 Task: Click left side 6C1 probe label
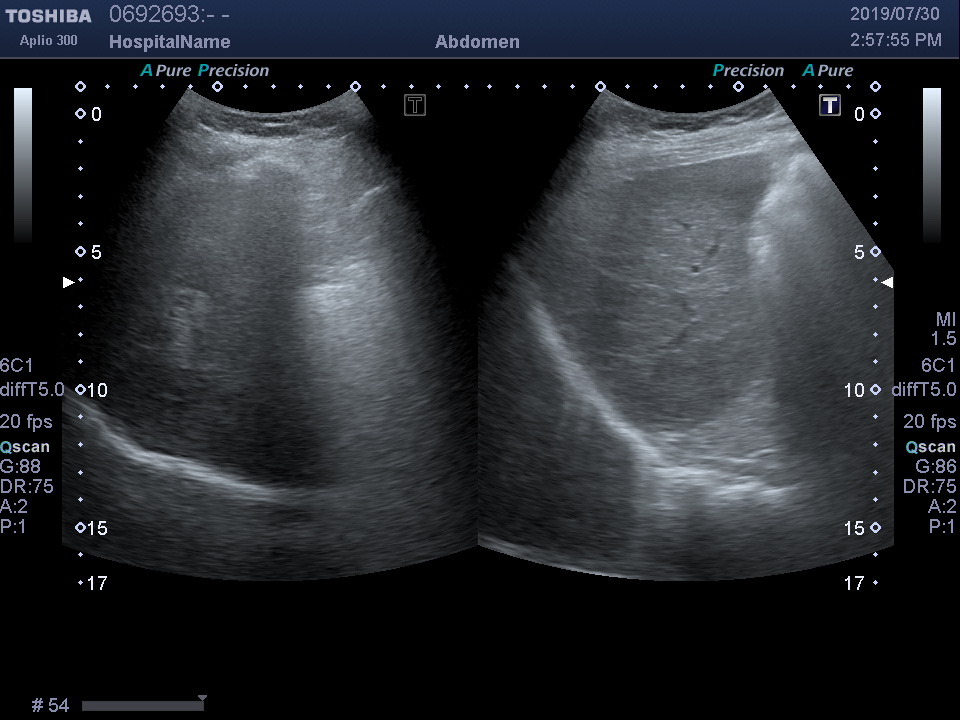pos(17,366)
